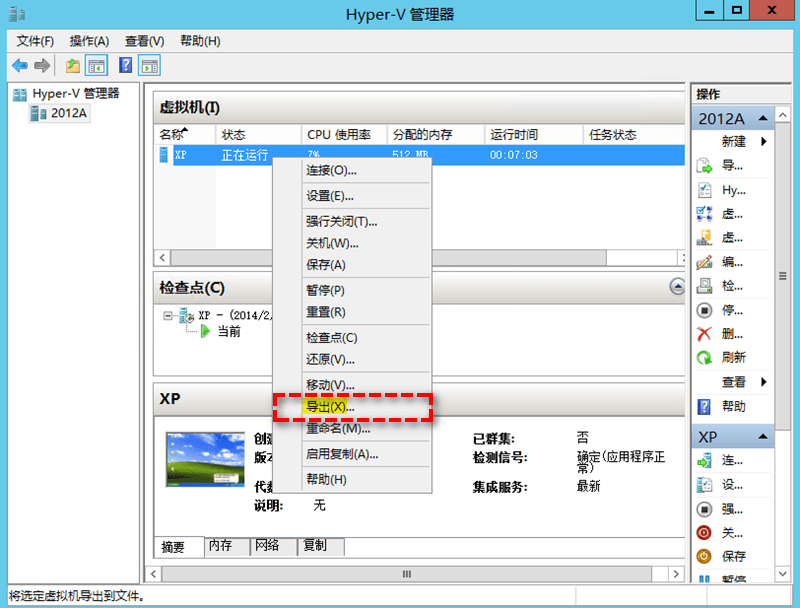Click the actions pane scrollbar down arrow
The width and height of the screenshot is (800, 608).
783,574
